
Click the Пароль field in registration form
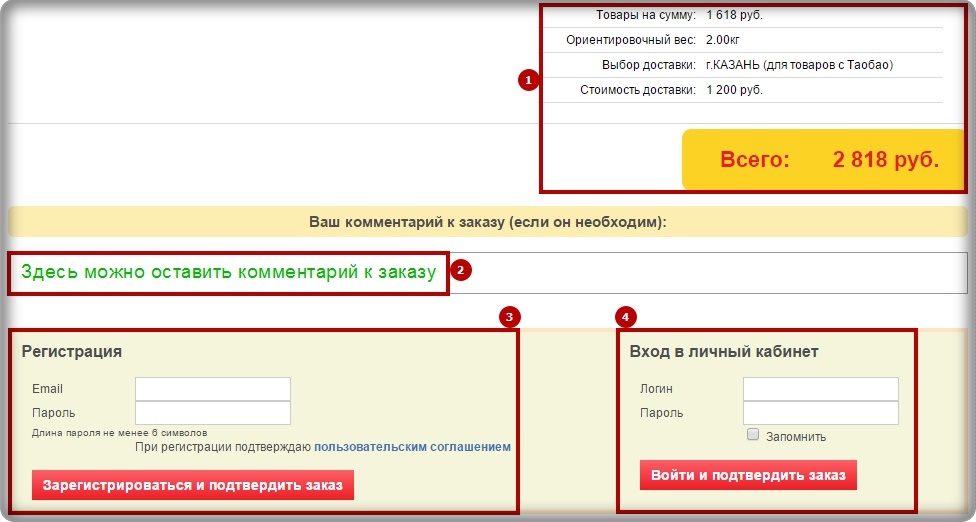click(x=212, y=413)
